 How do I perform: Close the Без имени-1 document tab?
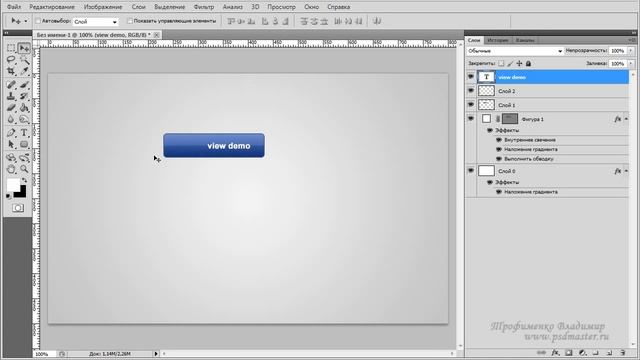(156, 35)
